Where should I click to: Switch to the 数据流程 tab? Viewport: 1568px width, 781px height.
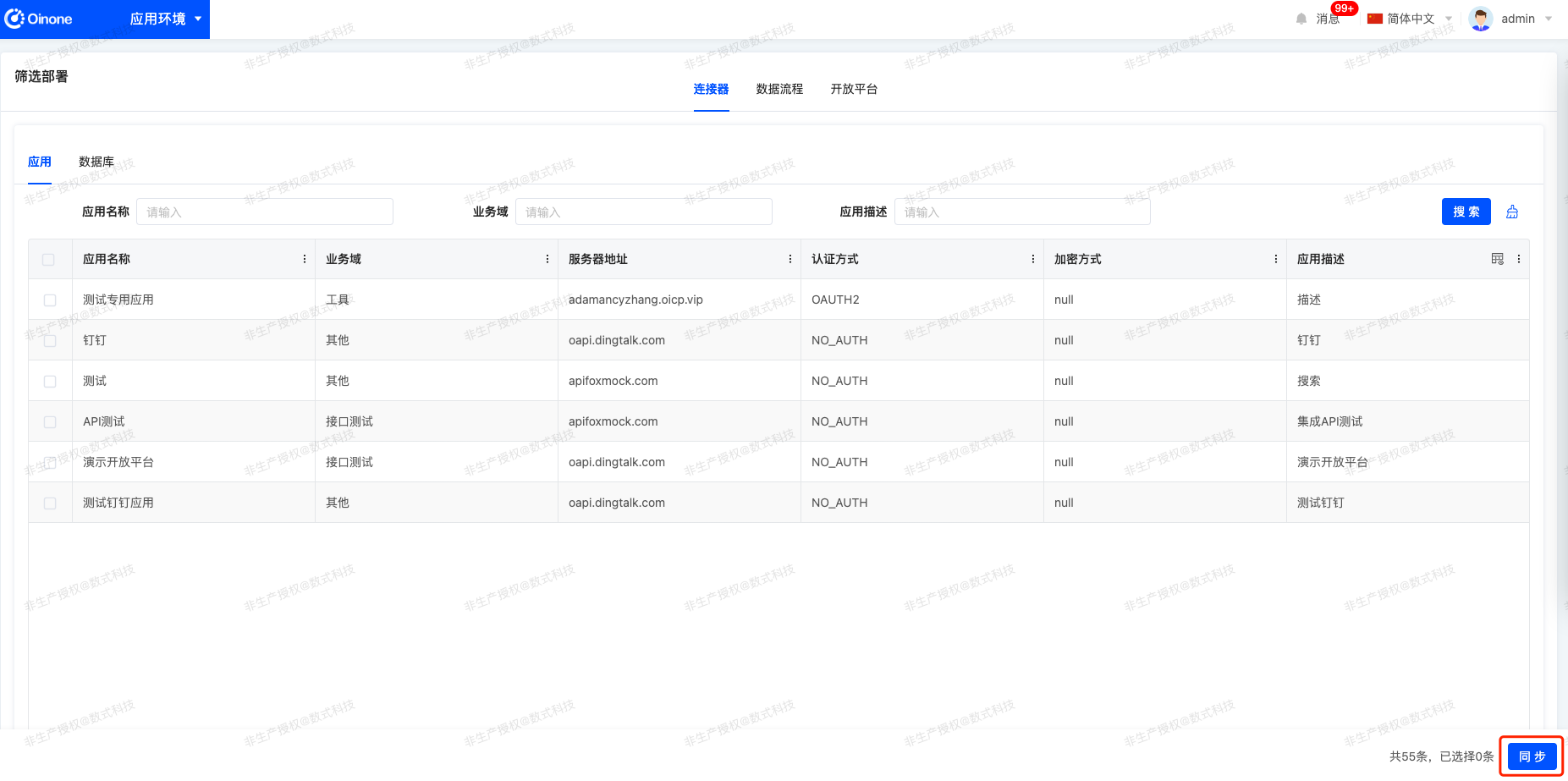point(779,89)
